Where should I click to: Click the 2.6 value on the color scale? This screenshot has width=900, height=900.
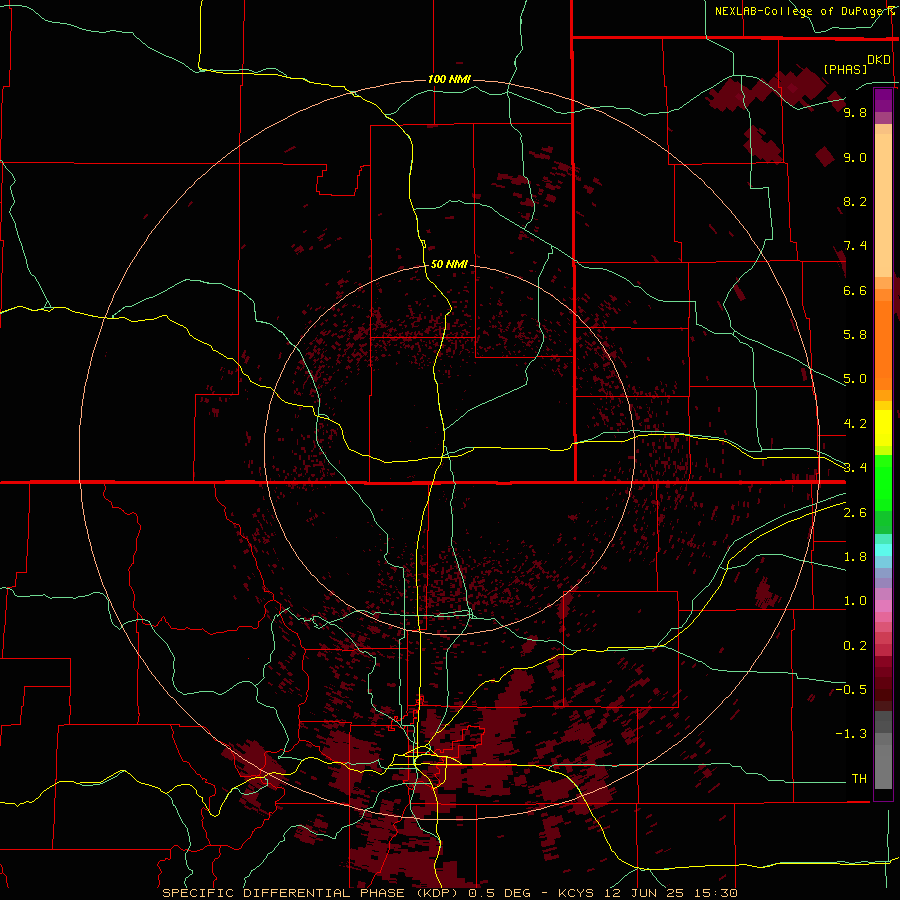pyautogui.click(x=855, y=513)
